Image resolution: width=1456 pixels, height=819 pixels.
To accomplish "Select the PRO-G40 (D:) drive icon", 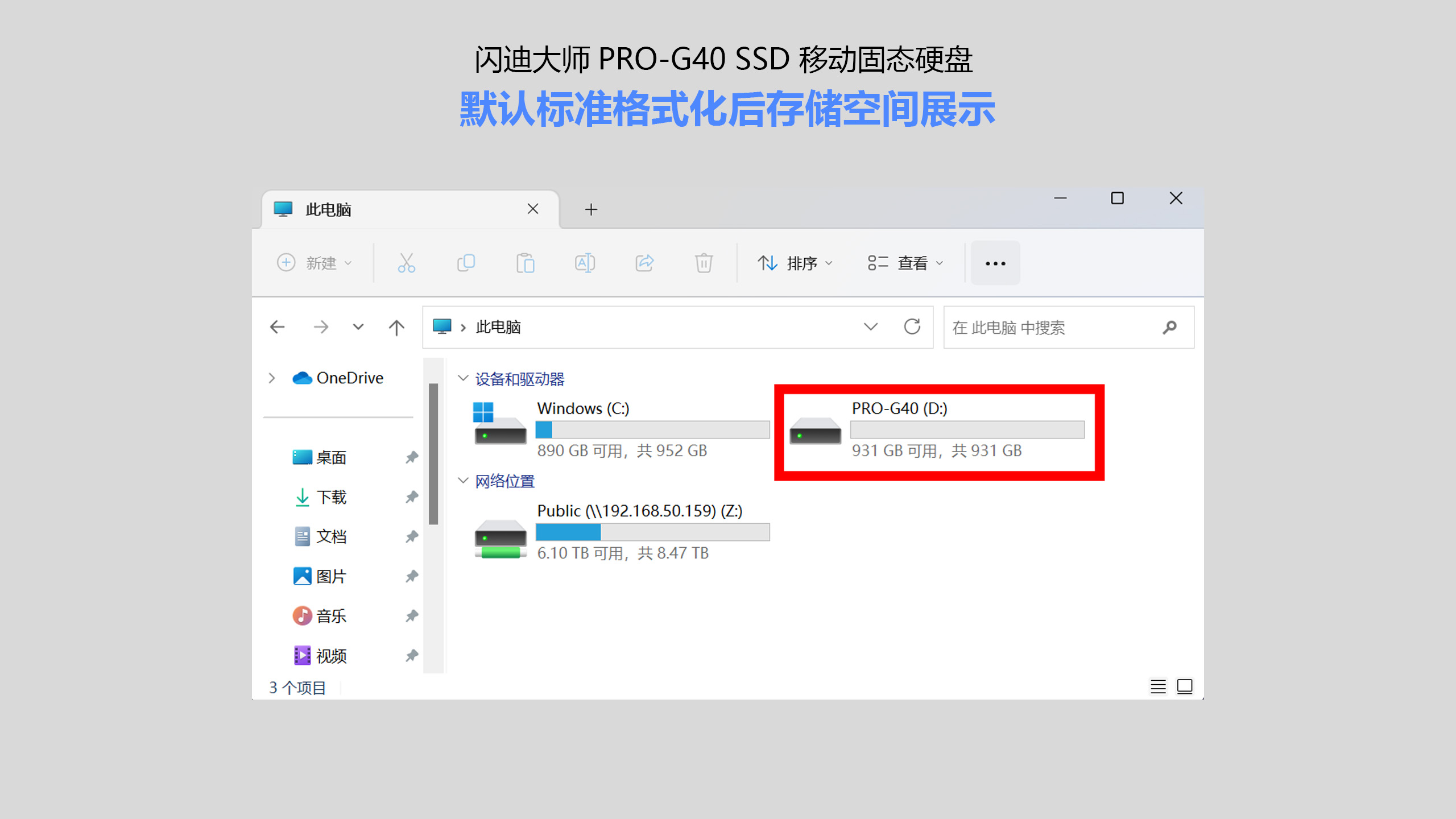I will 814,430.
